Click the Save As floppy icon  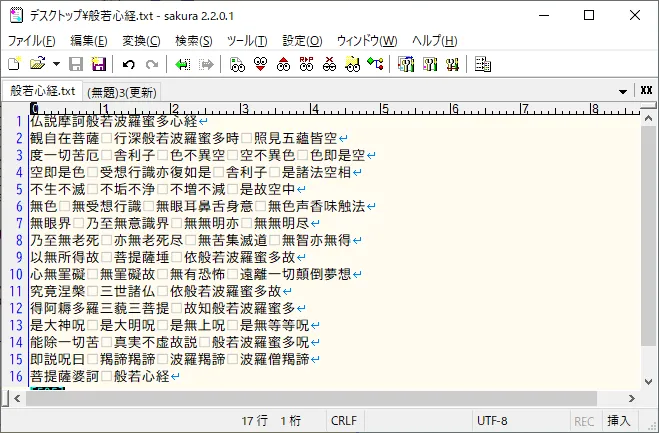(99, 65)
